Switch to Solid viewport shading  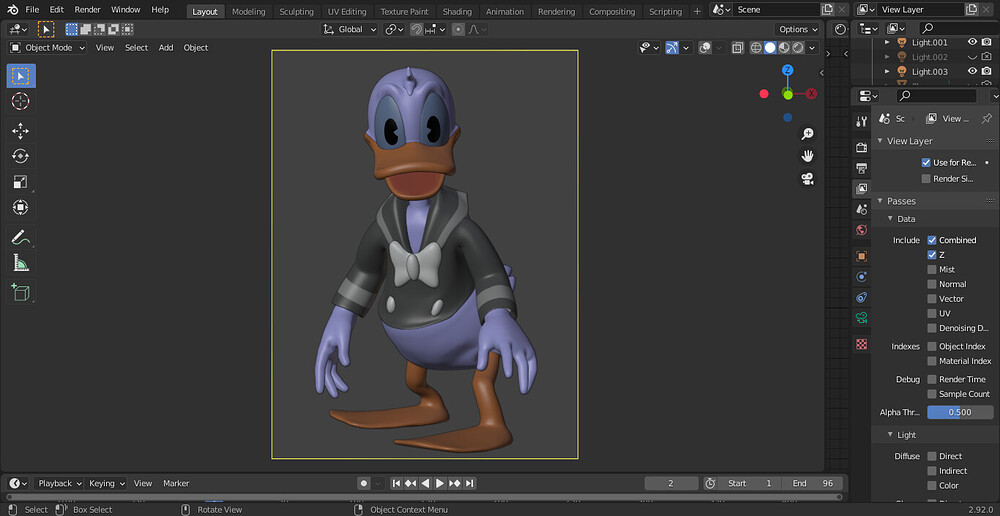click(x=770, y=48)
